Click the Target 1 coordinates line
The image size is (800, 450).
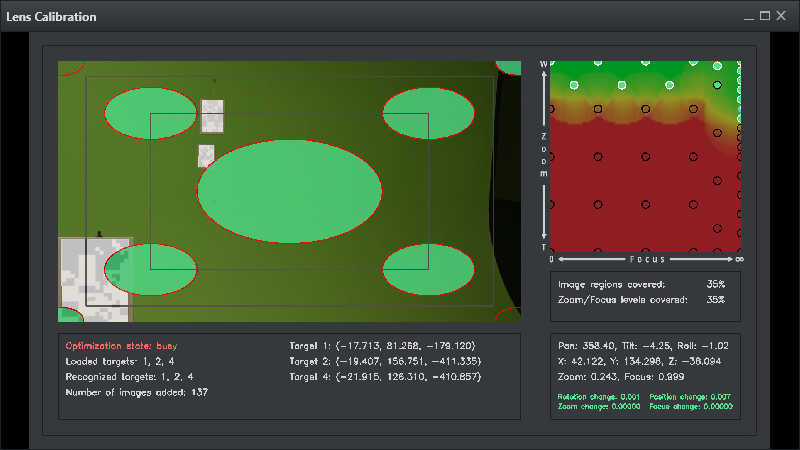pyautogui.click(x=384, y=345)
